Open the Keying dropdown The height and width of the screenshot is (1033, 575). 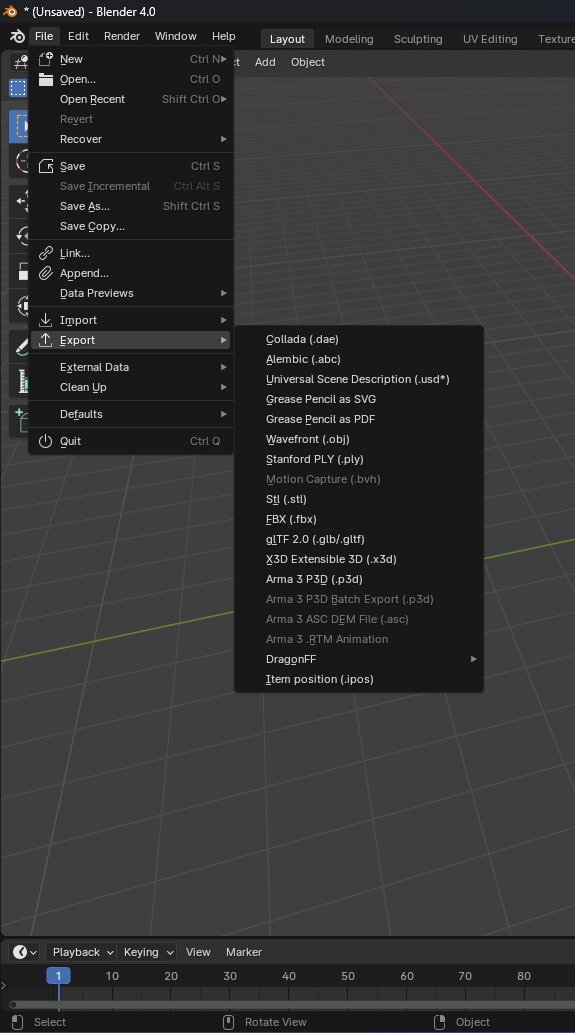[x=147, y=952]
